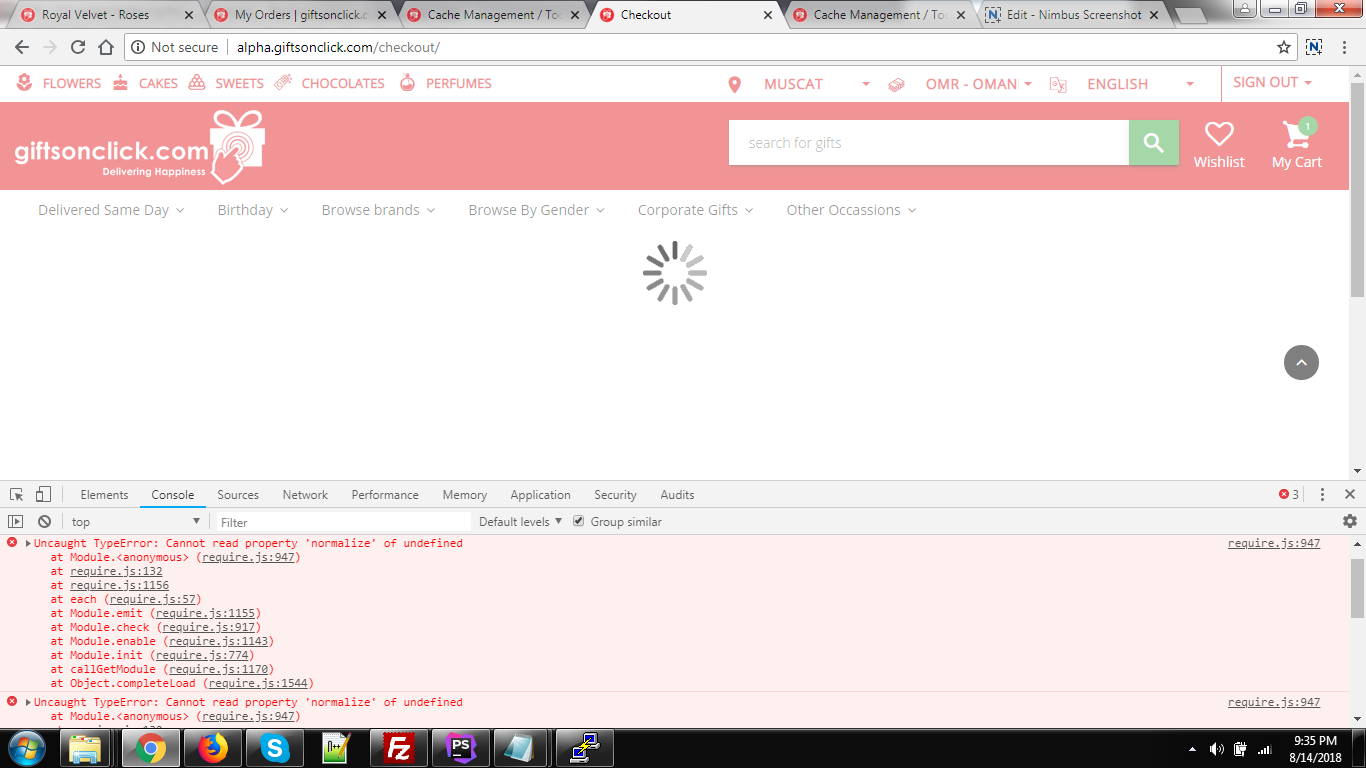The height and width of the screenshot is (768, 1366).
Task: Toggle the device toolbar icon in DevTools
Action: click(x=43, y=495)
